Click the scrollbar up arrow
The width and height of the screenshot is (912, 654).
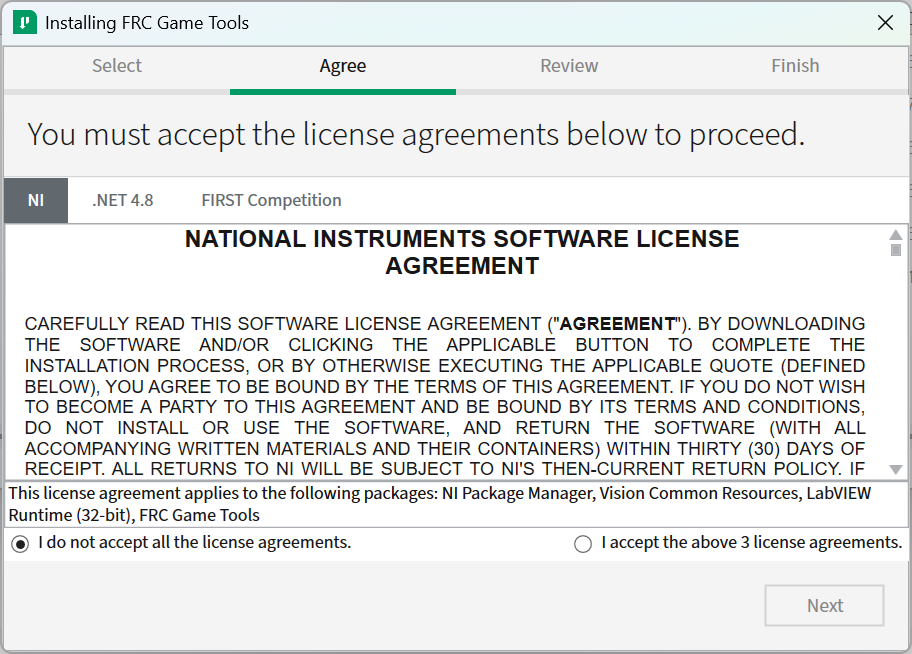897,233
